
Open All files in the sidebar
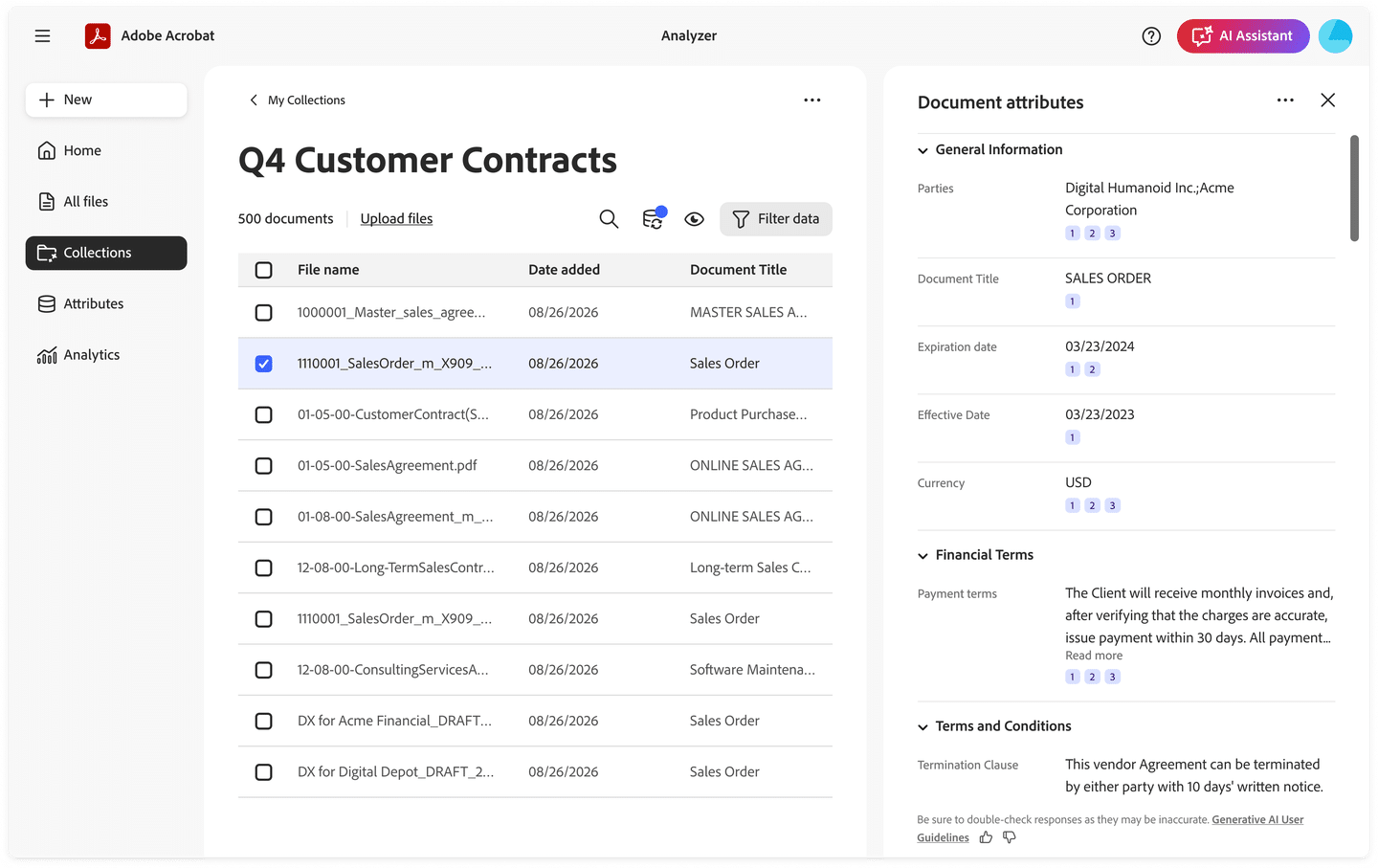pyautogui.click(x=106, y=202)
